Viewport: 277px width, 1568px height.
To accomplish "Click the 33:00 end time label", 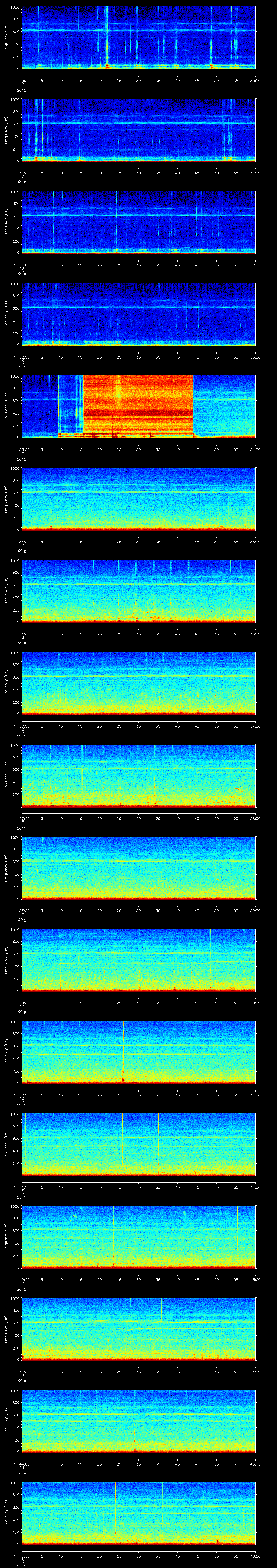I will [256, 357].
